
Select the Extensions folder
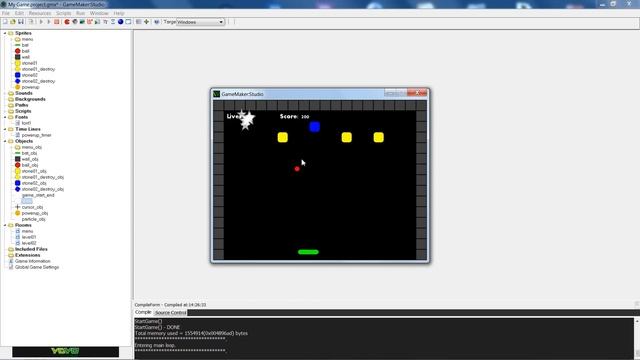(27, 255)
